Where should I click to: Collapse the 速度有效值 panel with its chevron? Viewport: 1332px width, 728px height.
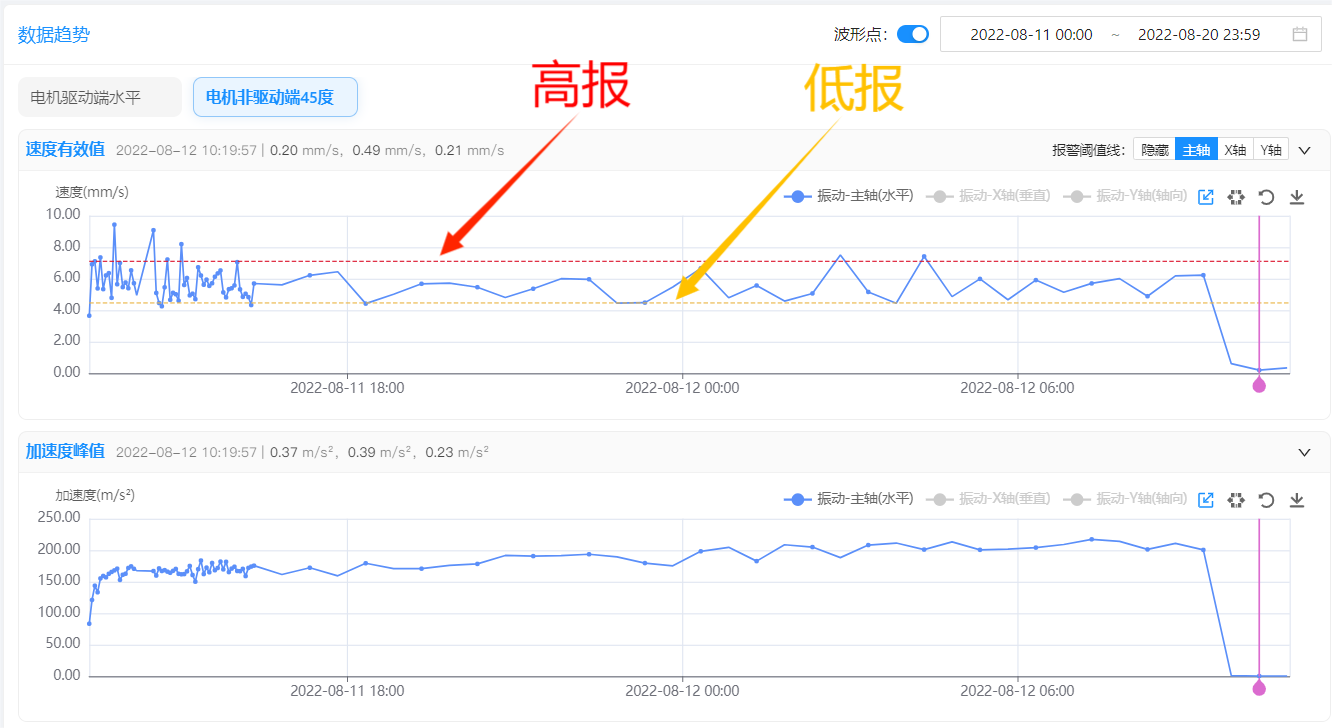click(1304, 150)
